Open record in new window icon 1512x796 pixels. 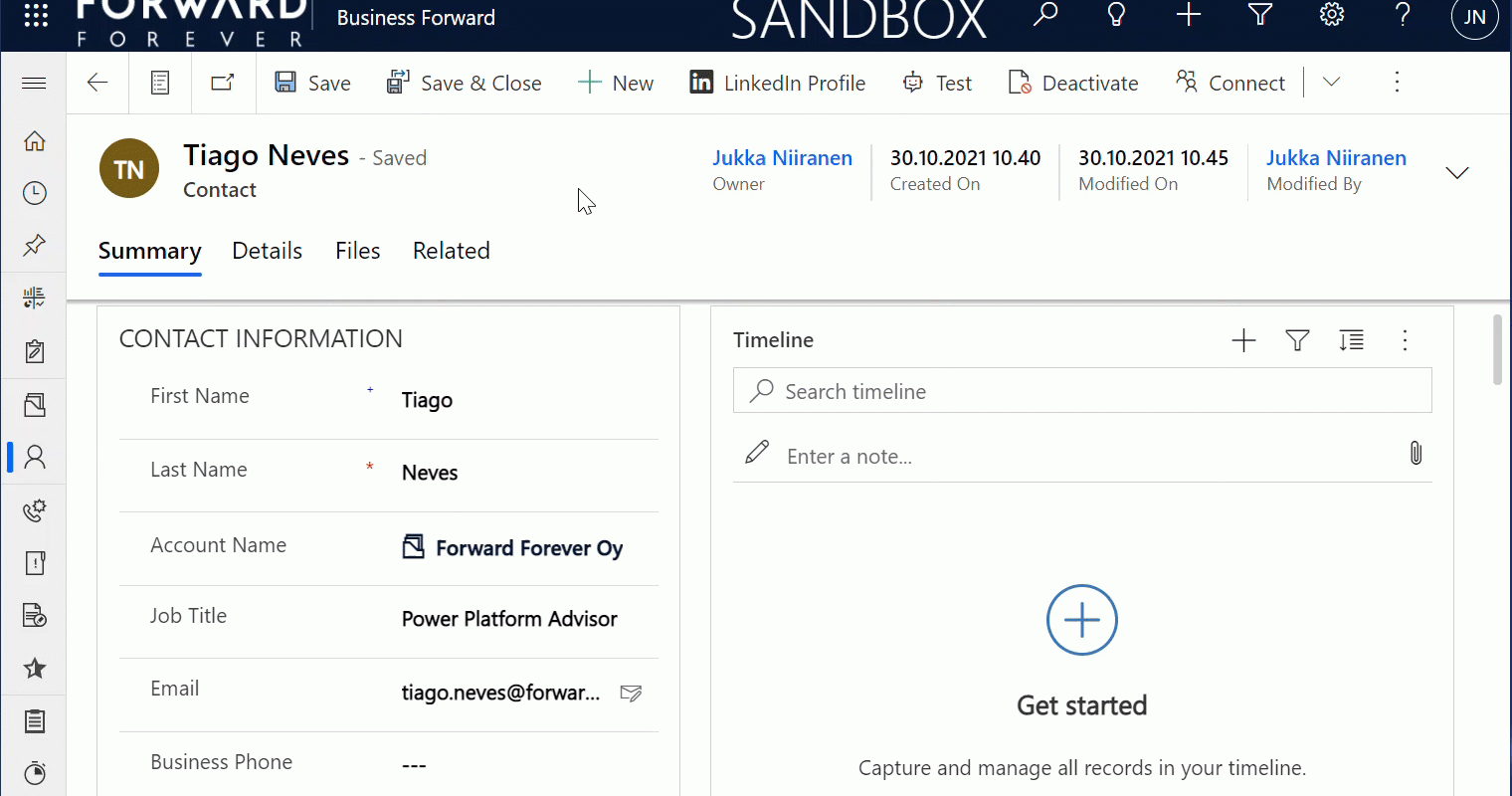[223, 83]
